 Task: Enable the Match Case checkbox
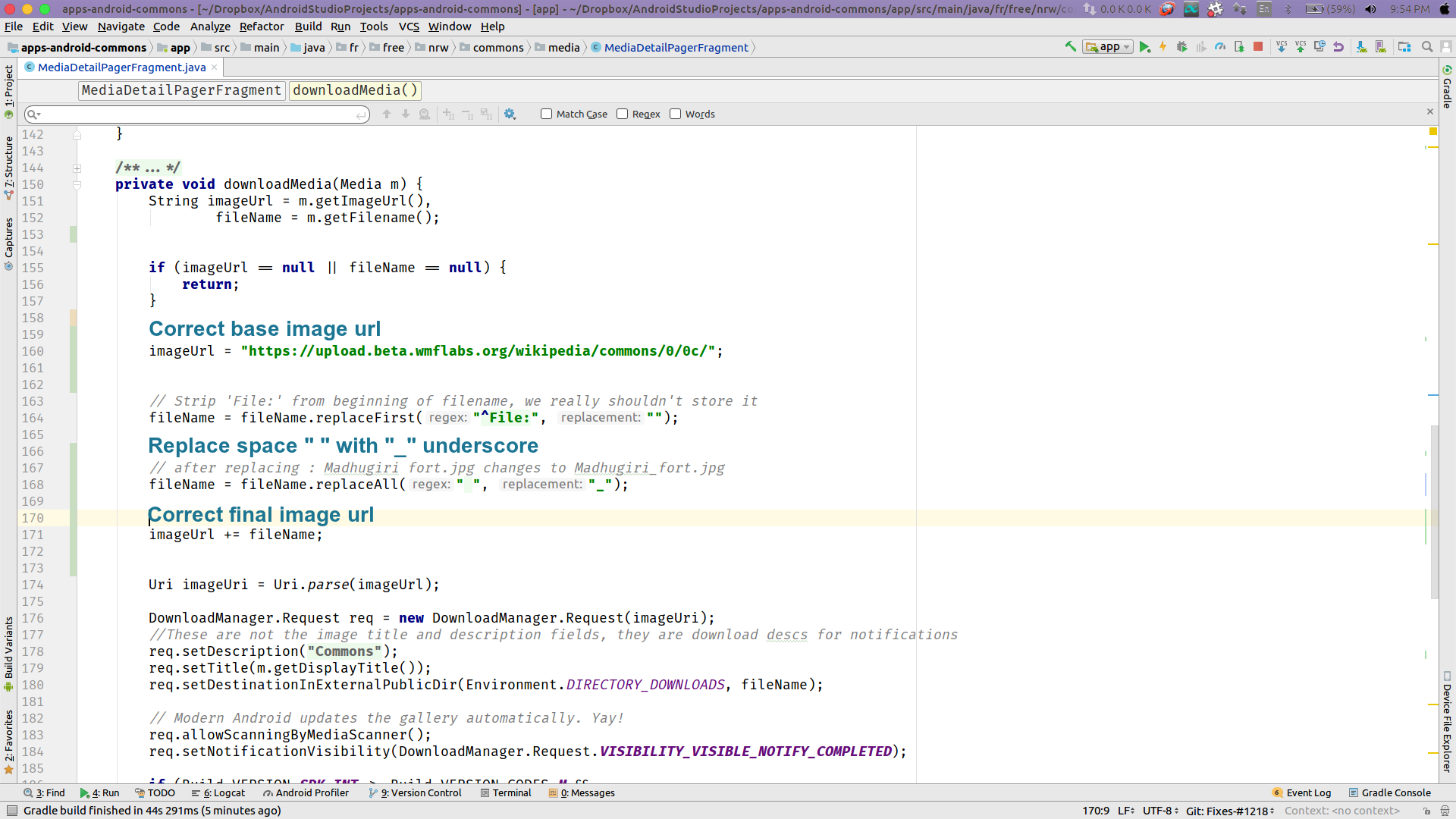[546, 114]
